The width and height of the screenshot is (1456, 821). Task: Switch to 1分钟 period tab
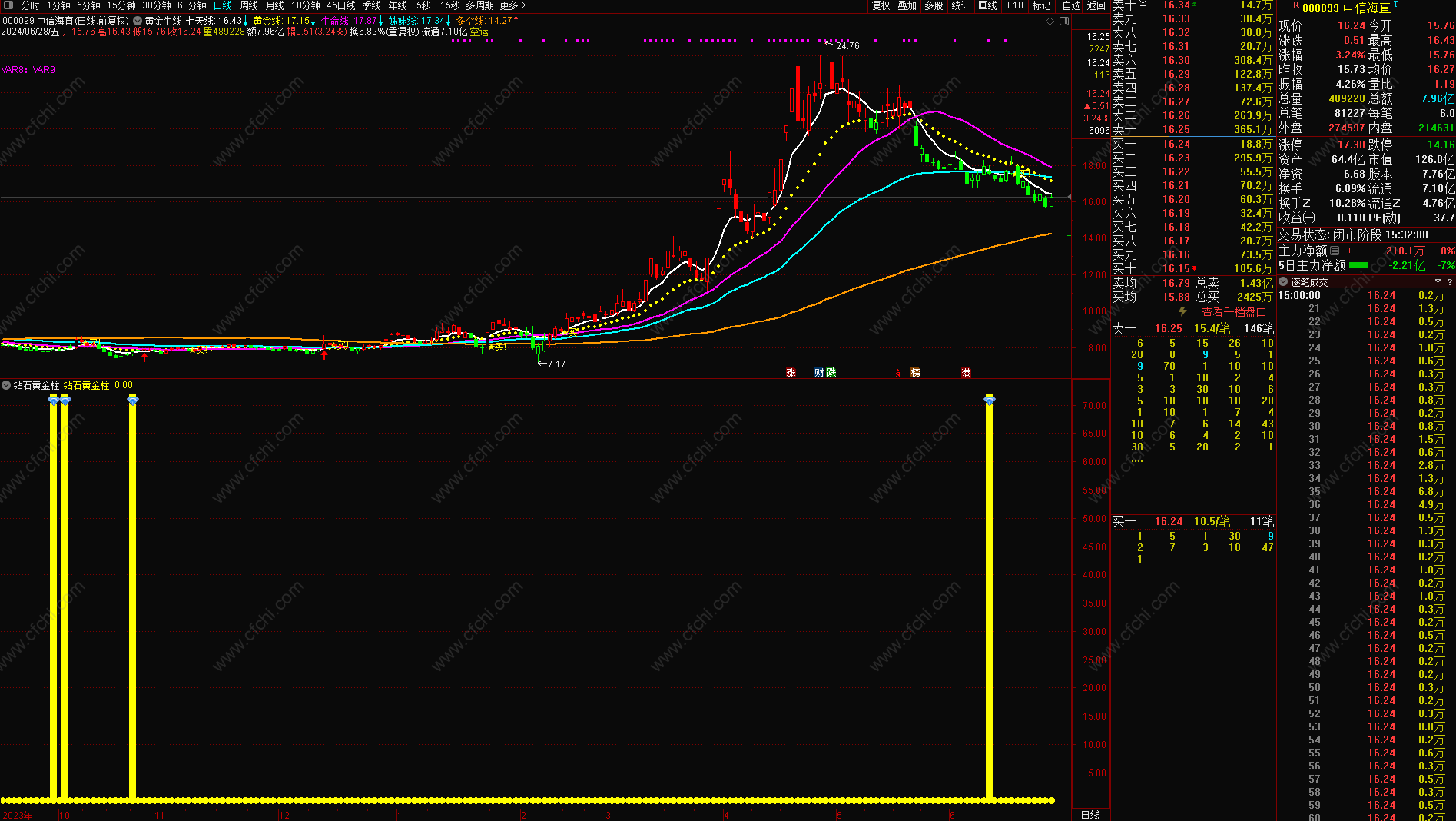coord(58,5)
